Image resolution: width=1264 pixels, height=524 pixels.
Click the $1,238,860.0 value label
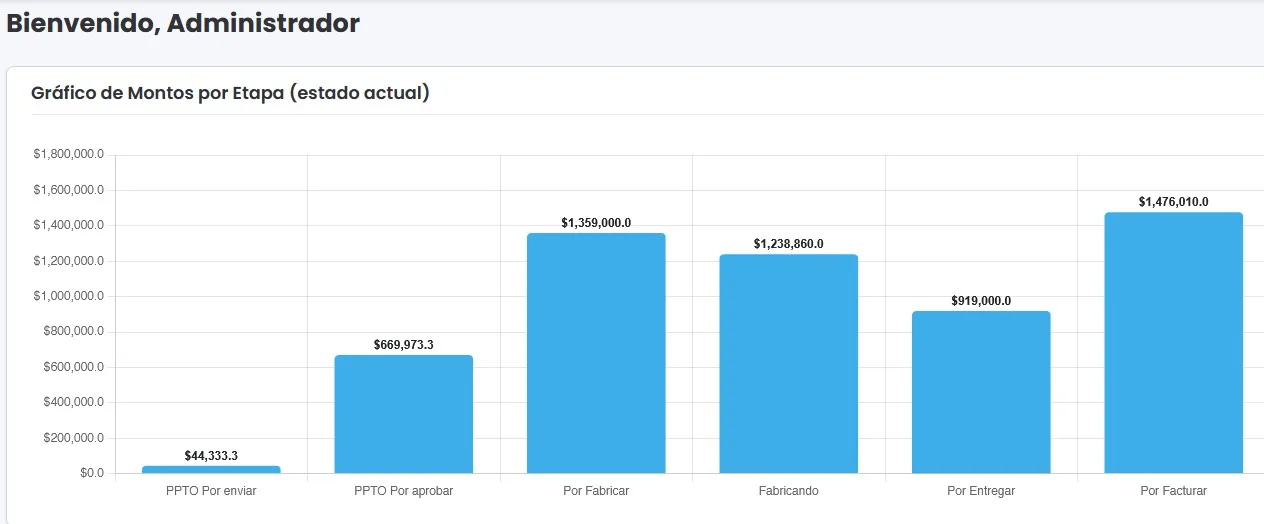tap(789, 244)
